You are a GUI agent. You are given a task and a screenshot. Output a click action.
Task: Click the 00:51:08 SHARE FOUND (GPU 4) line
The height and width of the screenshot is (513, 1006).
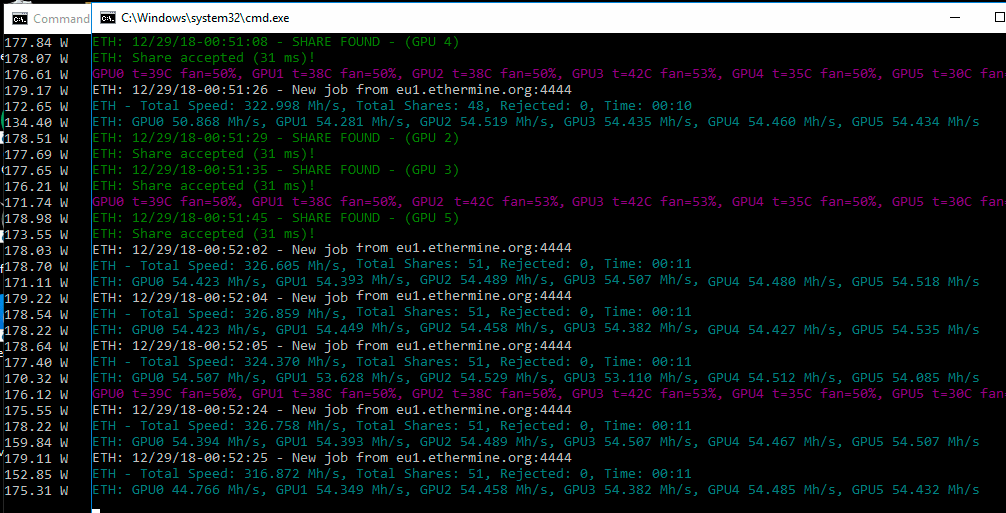276,42
